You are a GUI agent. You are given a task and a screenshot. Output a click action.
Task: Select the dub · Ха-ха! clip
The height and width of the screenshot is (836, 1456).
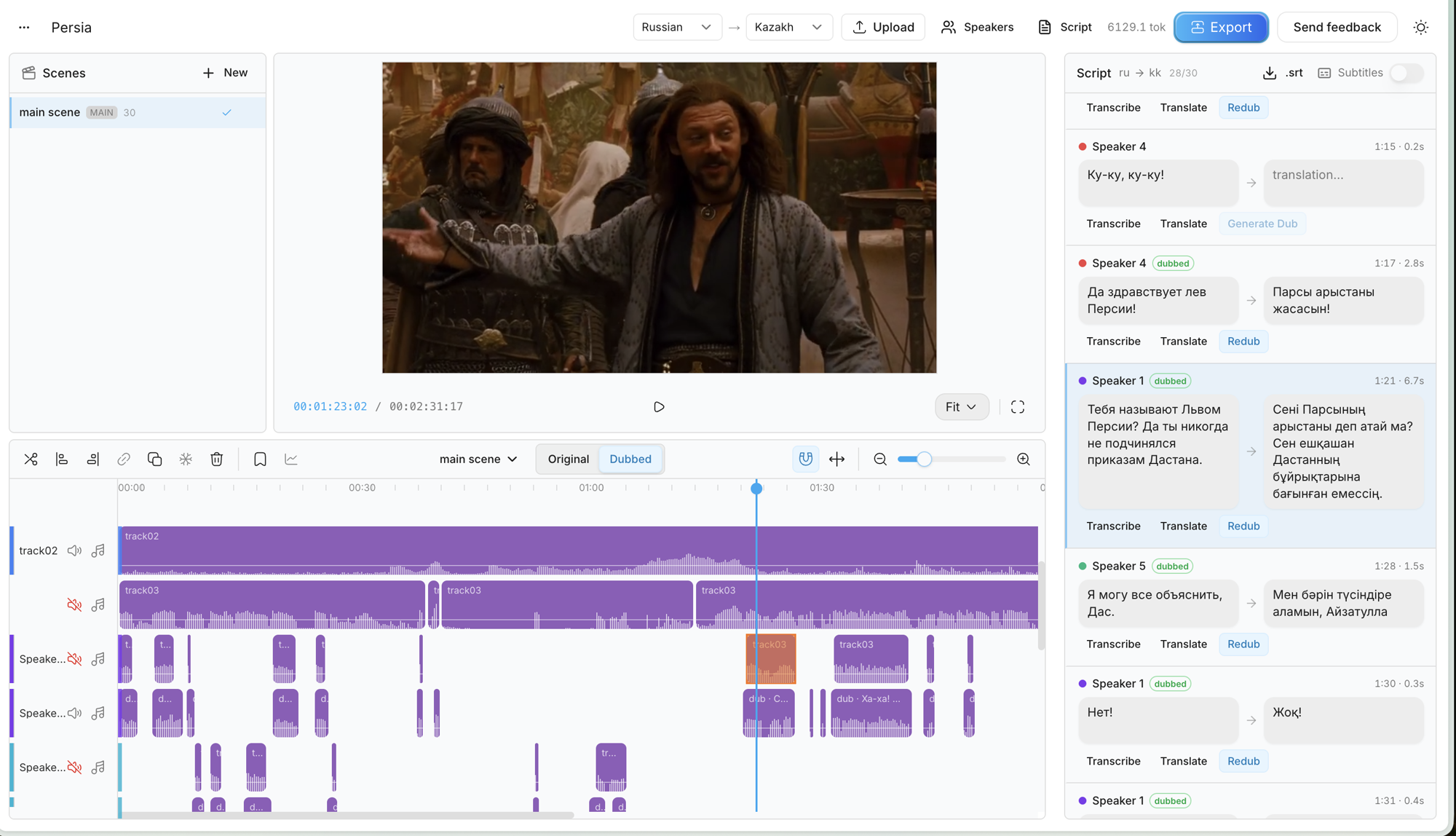(x=871, y=713)
